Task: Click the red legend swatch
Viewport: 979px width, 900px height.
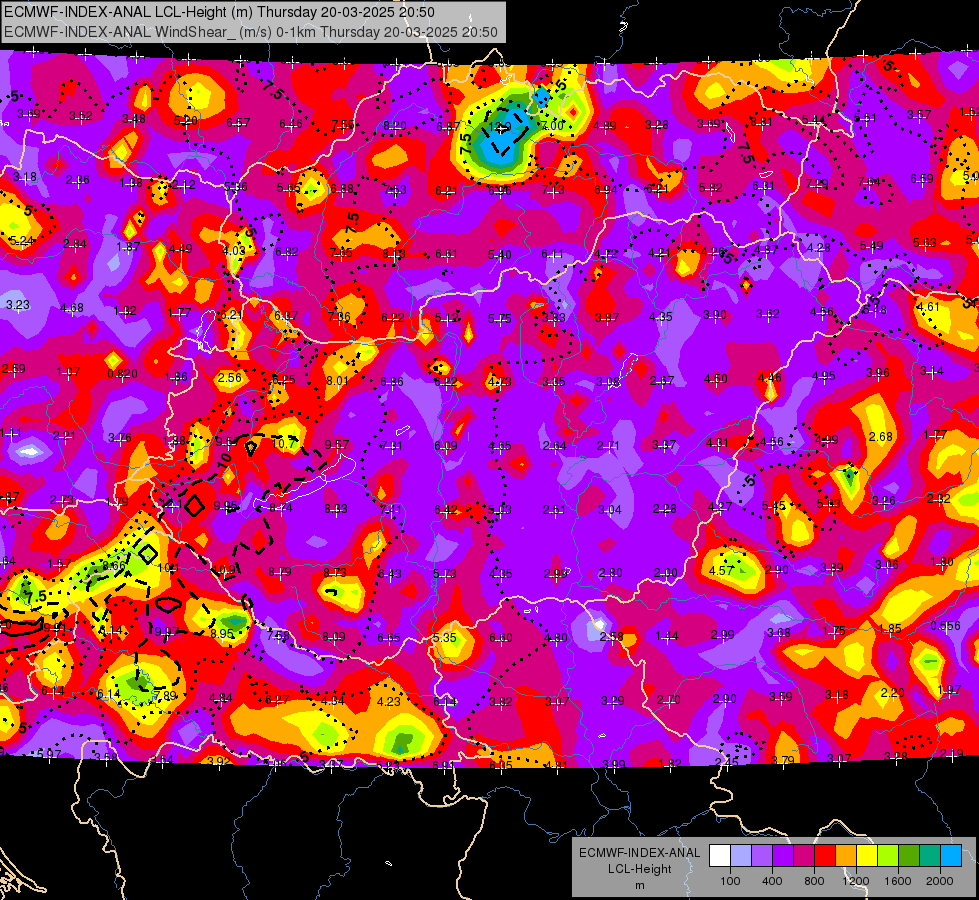Action: (x=825, y=856)
